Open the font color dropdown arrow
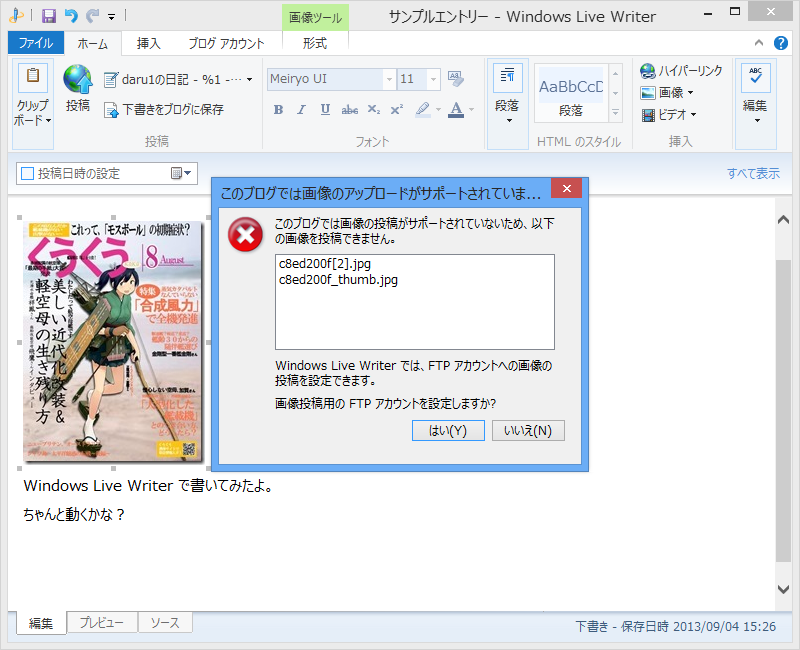 tap(471, 109)
